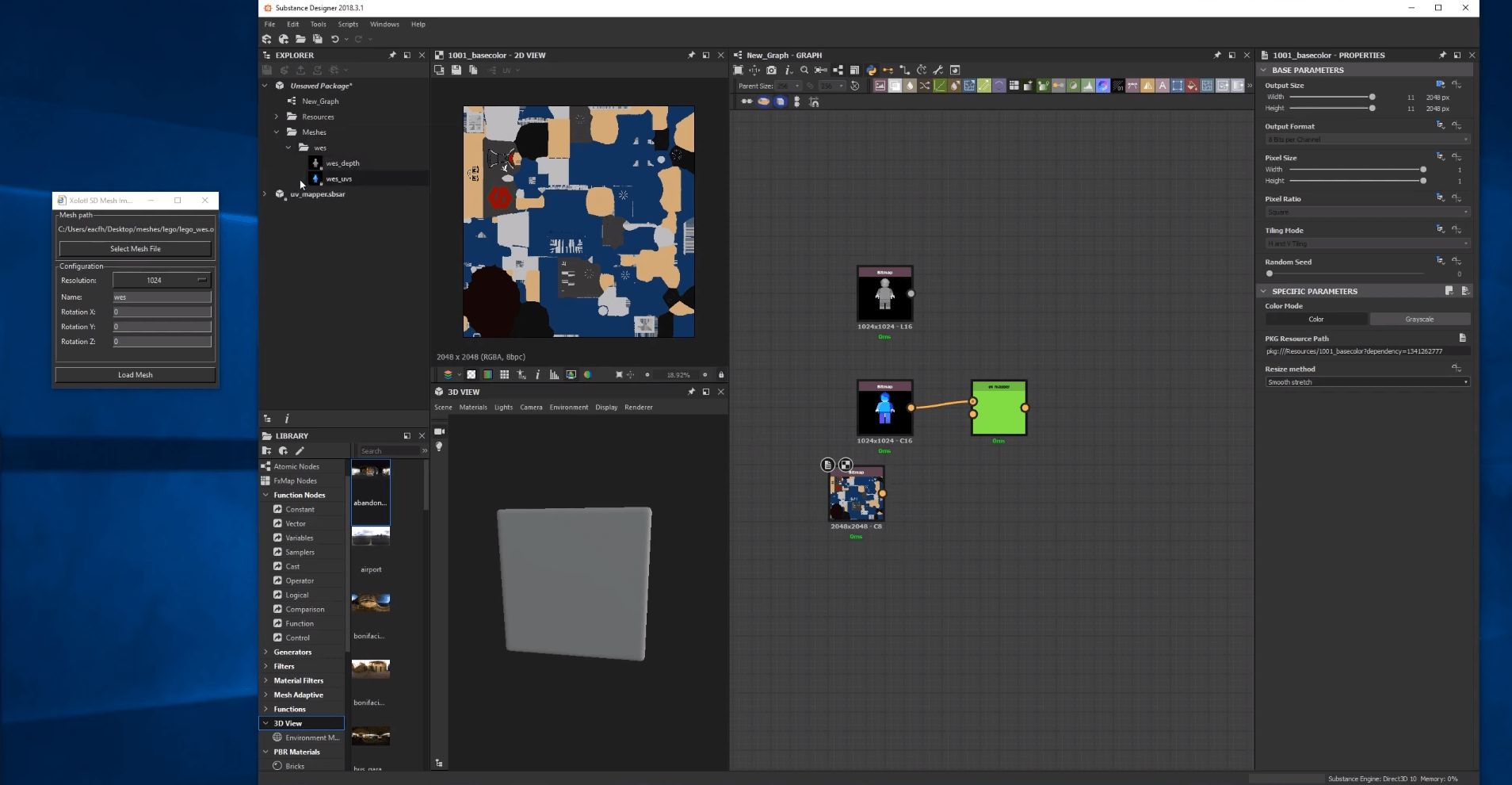Open the Materials menu in 3D View
This screenshot has height=785, width=1512.
[x=473, y=407]
